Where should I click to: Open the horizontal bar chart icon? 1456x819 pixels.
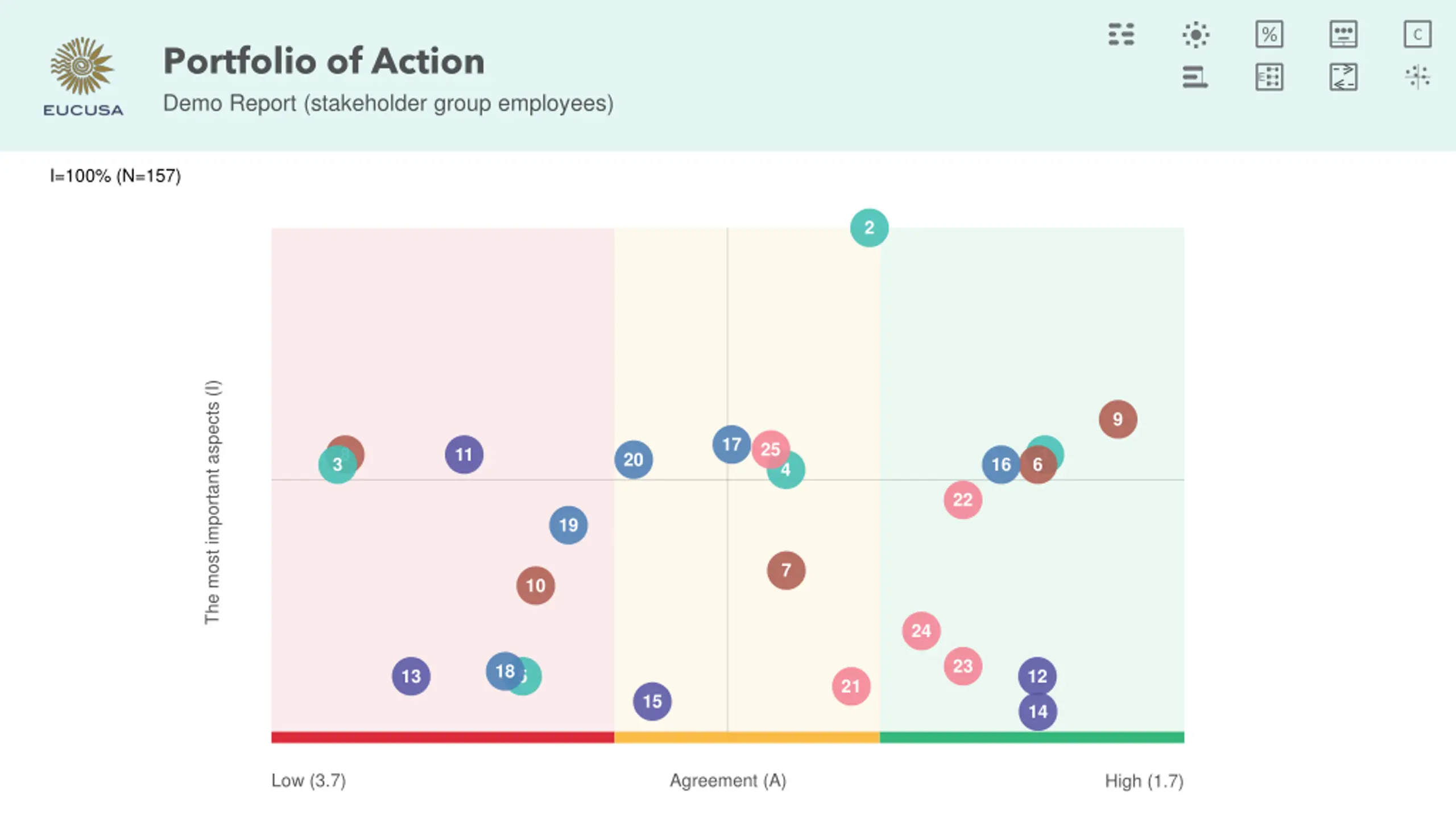[x=1196, y=77]
